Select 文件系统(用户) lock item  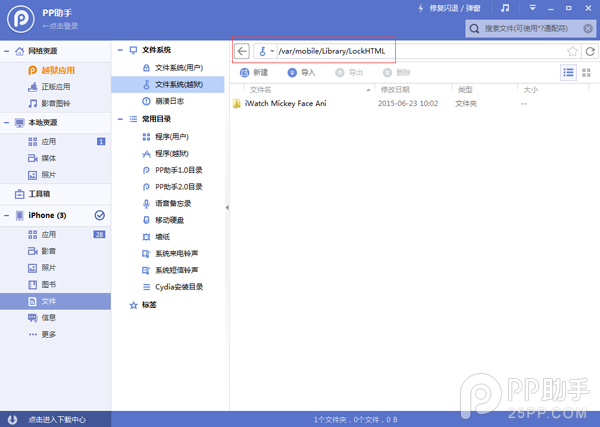tap(168, 68)
